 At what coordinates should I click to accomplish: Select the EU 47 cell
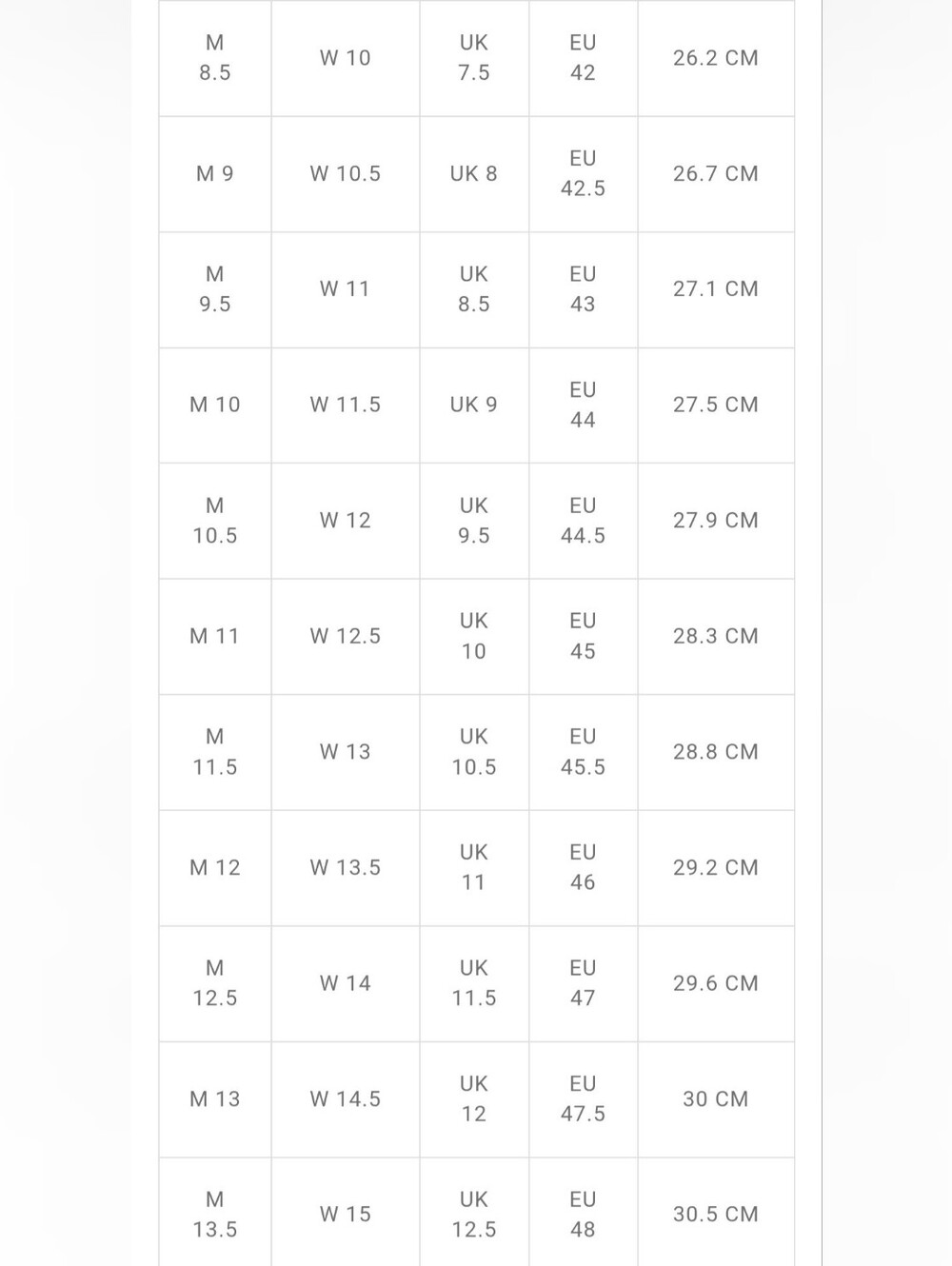(x=583, y=983)
